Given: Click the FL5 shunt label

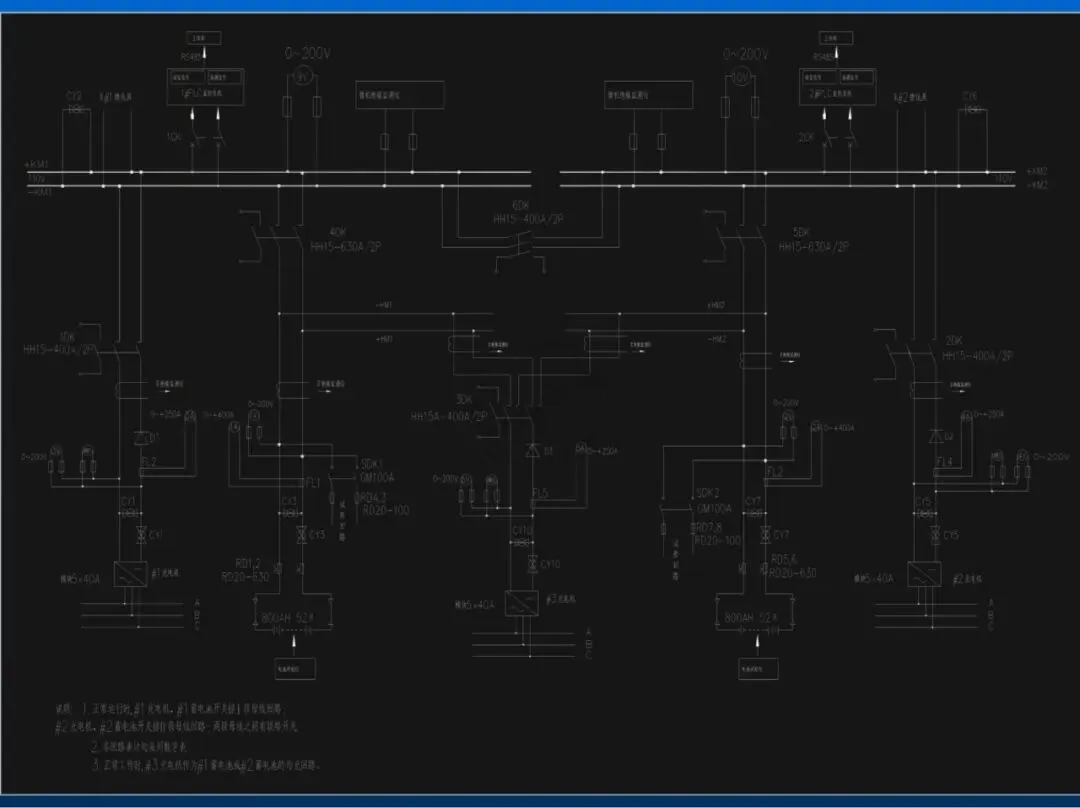Looking at the screenshot, I should click(540, 493).
